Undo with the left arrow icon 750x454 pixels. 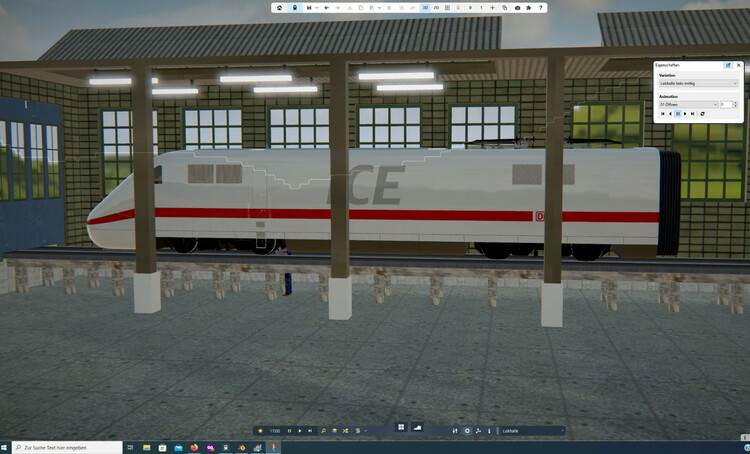327,8
